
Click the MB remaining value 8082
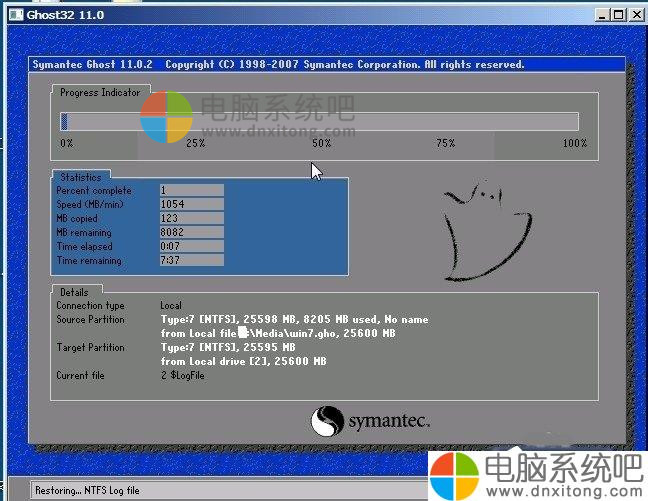192,232
